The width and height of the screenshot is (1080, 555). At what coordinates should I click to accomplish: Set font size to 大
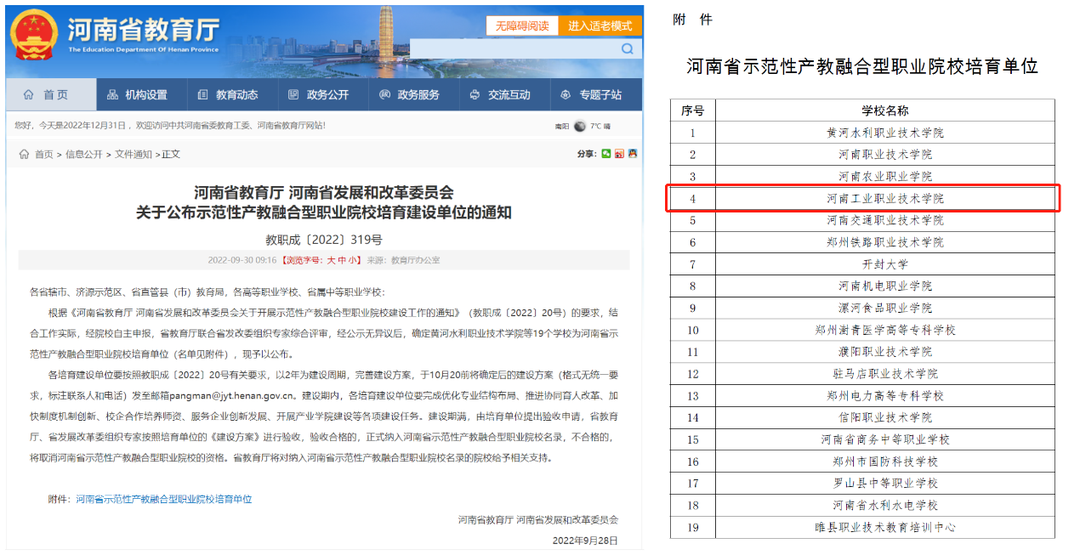coord(331,260)
